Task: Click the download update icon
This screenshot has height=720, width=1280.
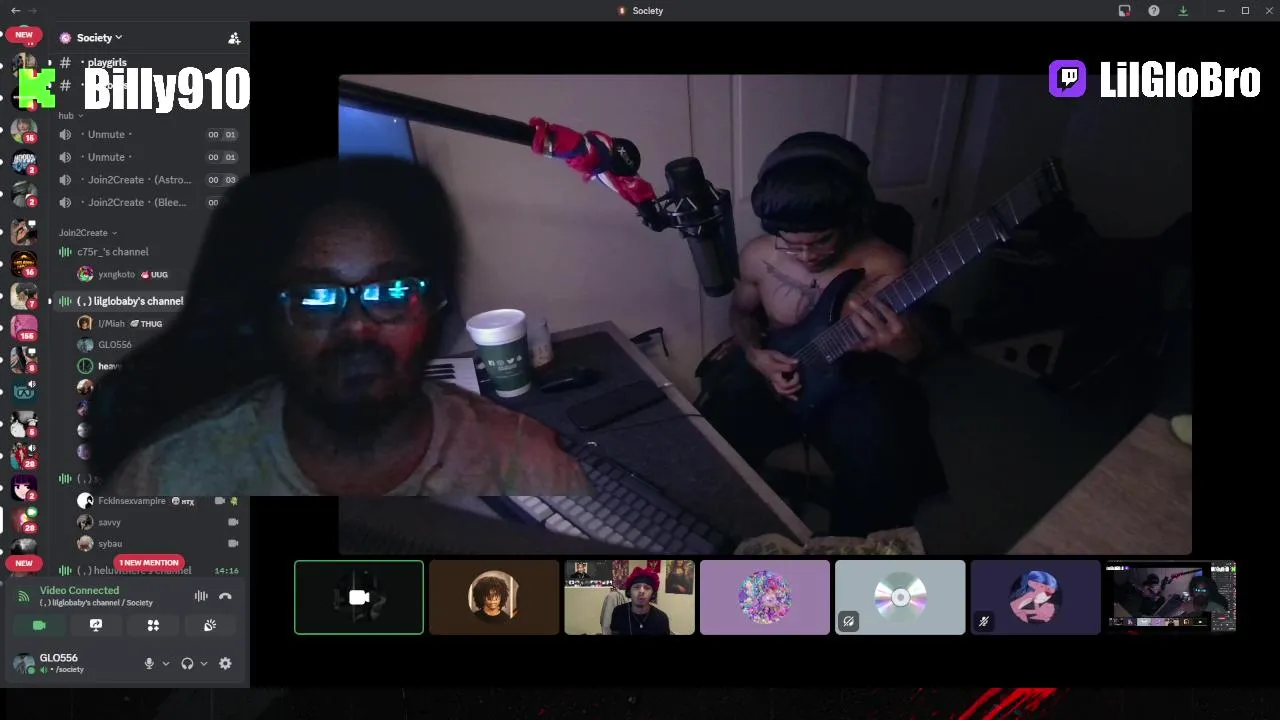Action: [1183, 11]
